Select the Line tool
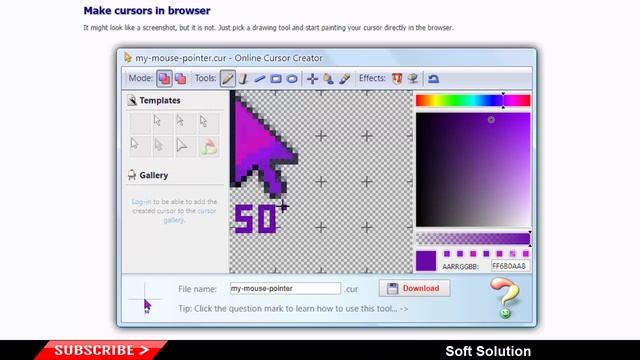 [x=260, y=78]
